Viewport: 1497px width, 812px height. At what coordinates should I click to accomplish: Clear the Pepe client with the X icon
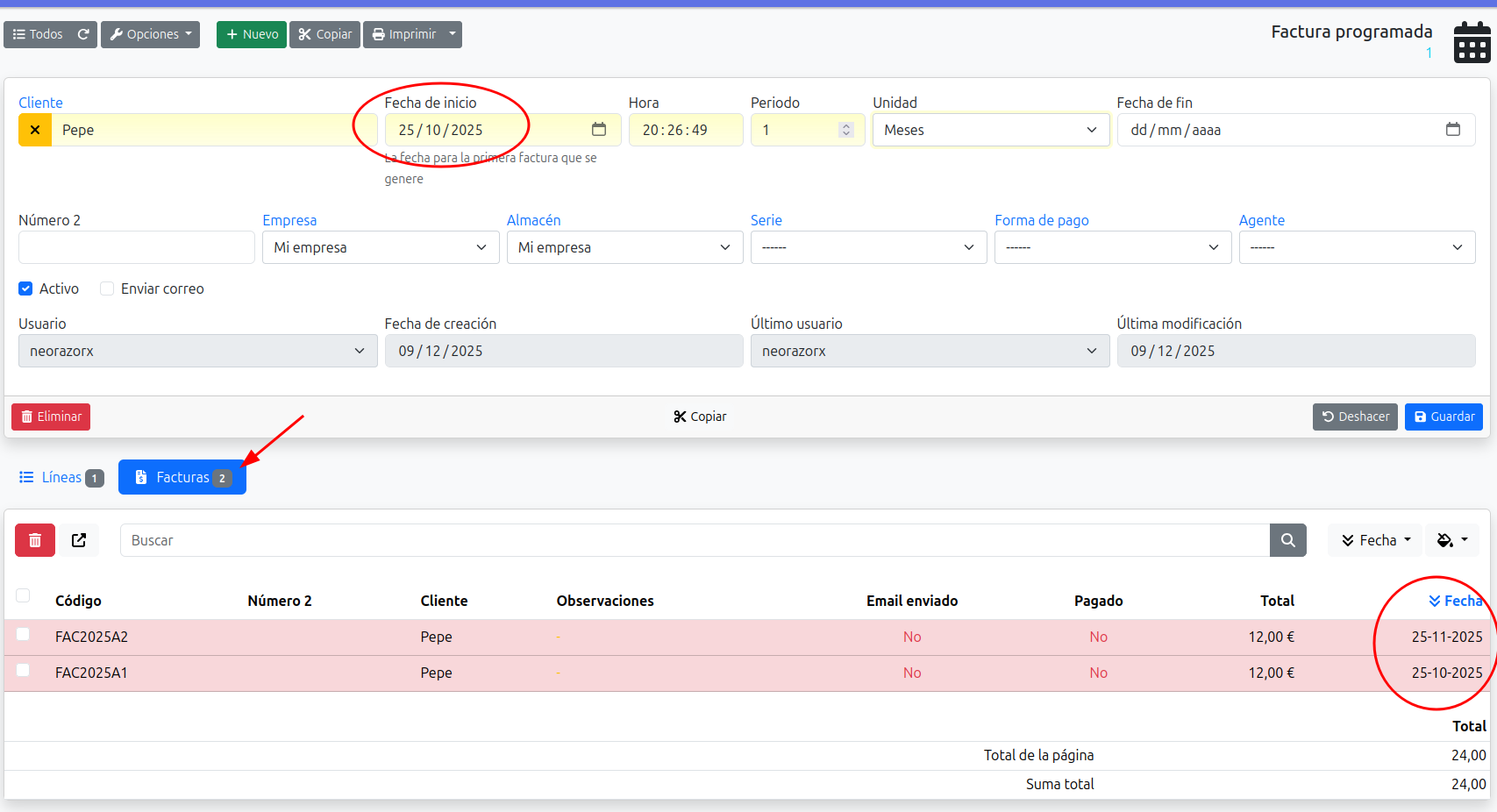(x=35, y=130)
